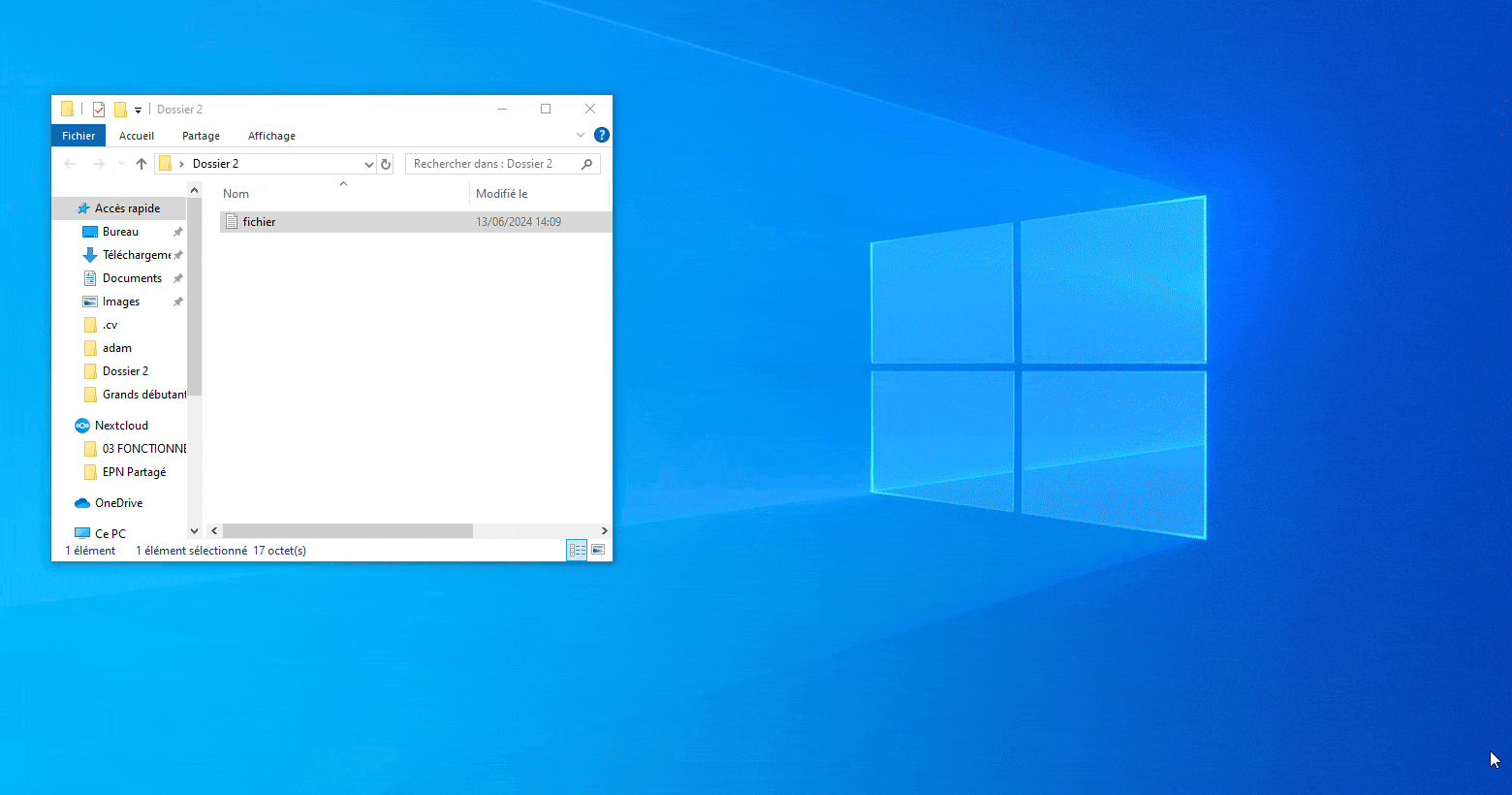
Task: Open the EPN Partagé folder
Action: [x=134, y=472]
